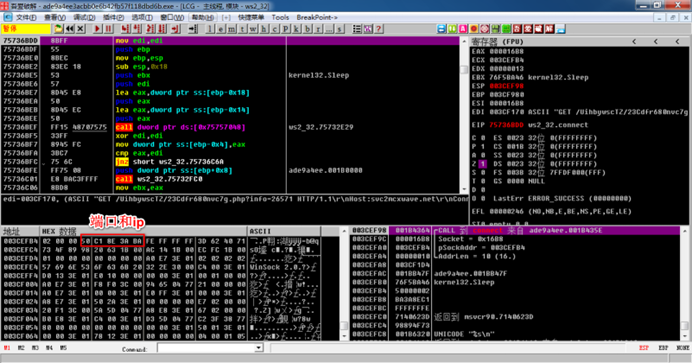Image resolution: width=692 pixels, height=363 pixels.
Task: Select call dword ptr ds:[0x75757040] instruction
Action: click(x=180, y=127)
